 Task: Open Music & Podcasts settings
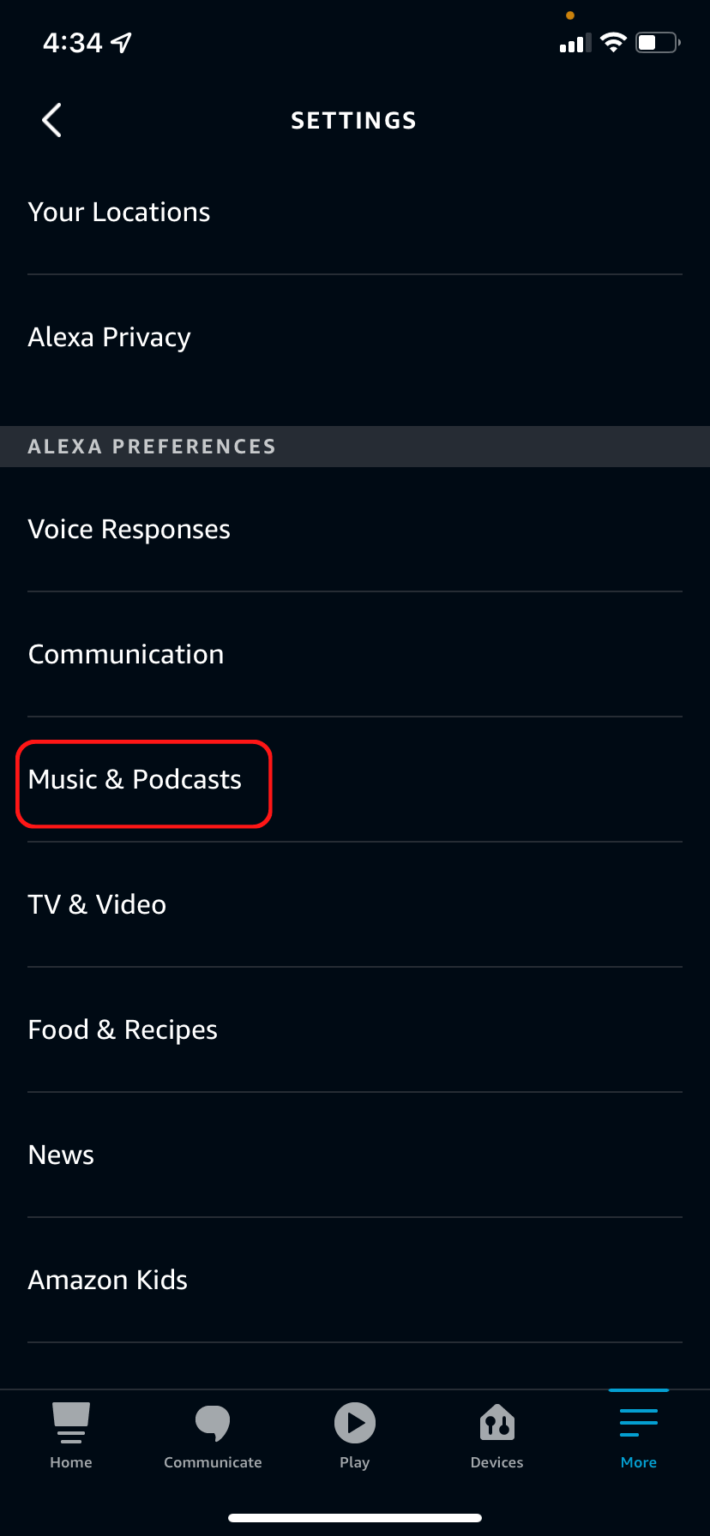pyautogui.click(x=136, y=779)
